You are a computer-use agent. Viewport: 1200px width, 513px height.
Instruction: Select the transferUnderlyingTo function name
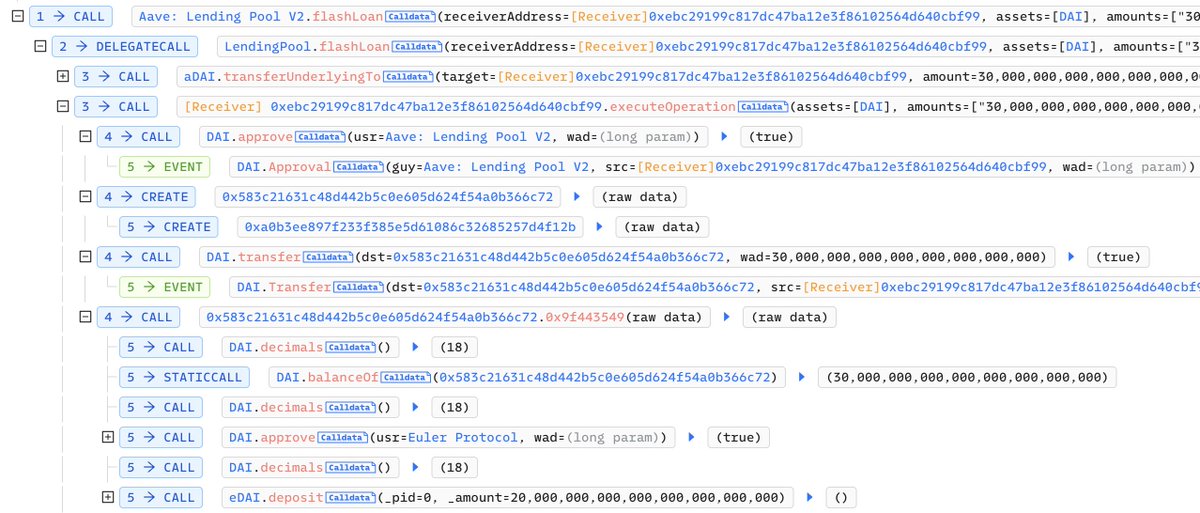[x=304, y=77]
